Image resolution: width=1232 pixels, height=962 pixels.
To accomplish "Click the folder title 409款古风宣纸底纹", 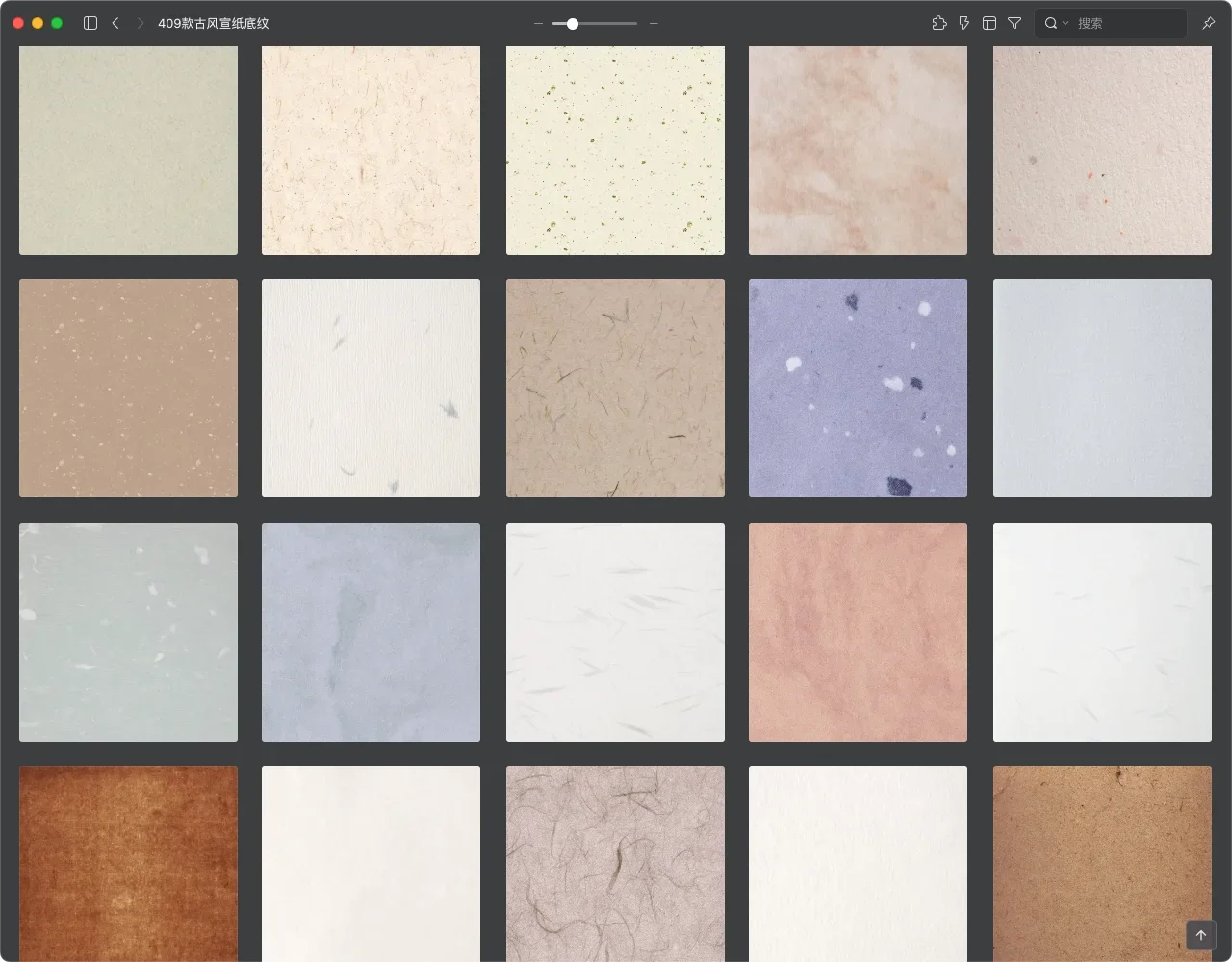I will click(214, 23).
